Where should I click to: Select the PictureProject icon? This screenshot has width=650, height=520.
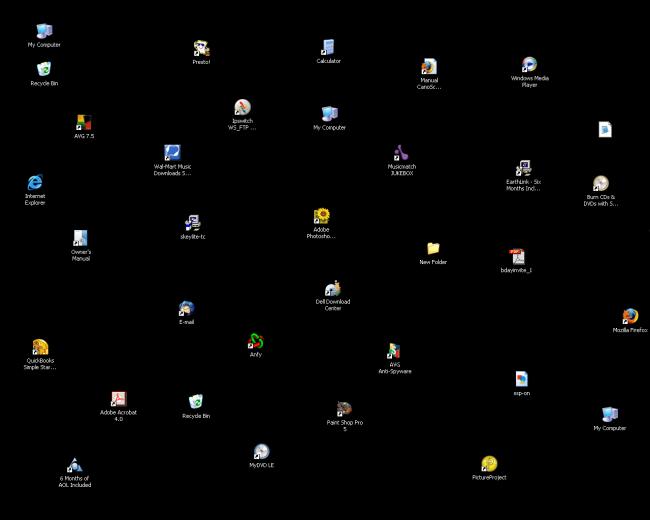click(489, 464)
